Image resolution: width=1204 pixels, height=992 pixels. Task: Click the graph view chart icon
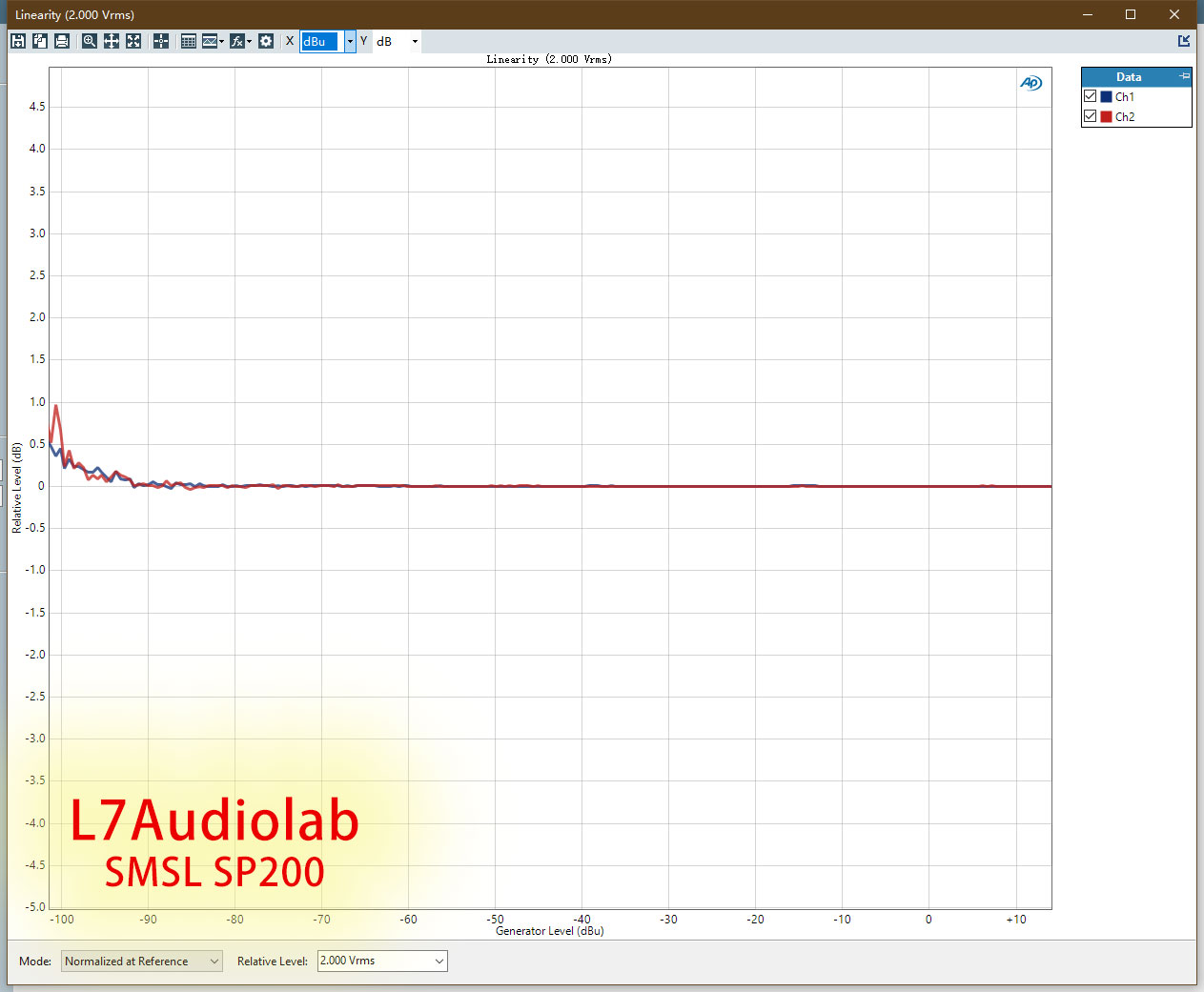click(x=210, y=41)
